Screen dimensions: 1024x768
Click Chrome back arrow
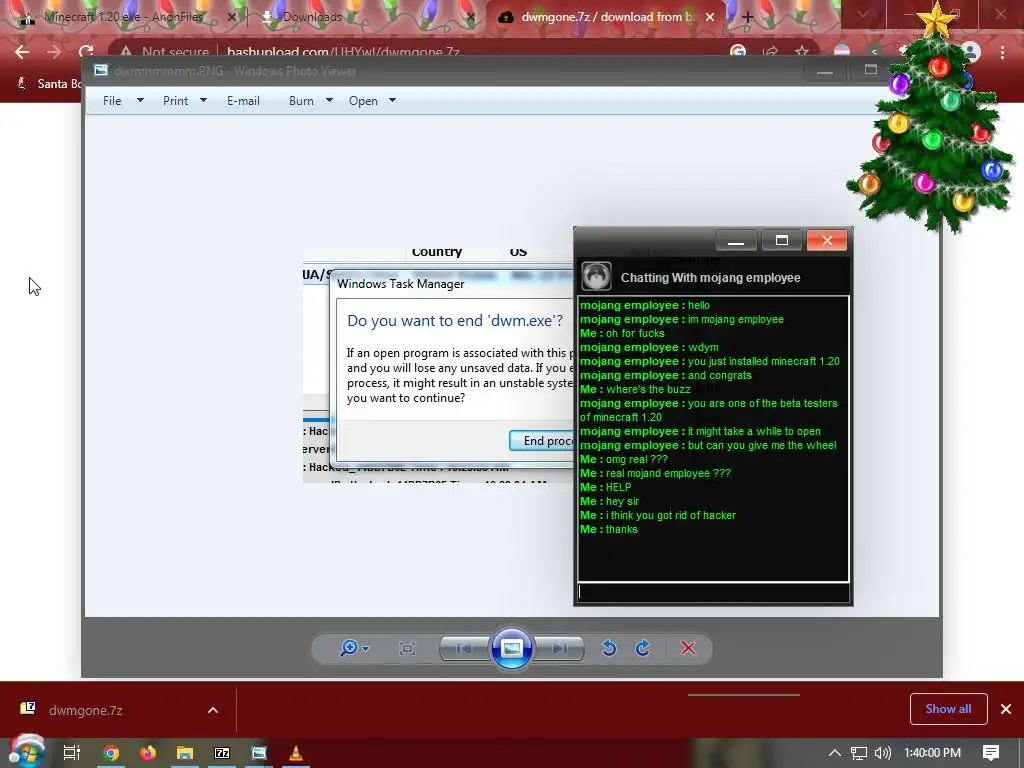22,52
